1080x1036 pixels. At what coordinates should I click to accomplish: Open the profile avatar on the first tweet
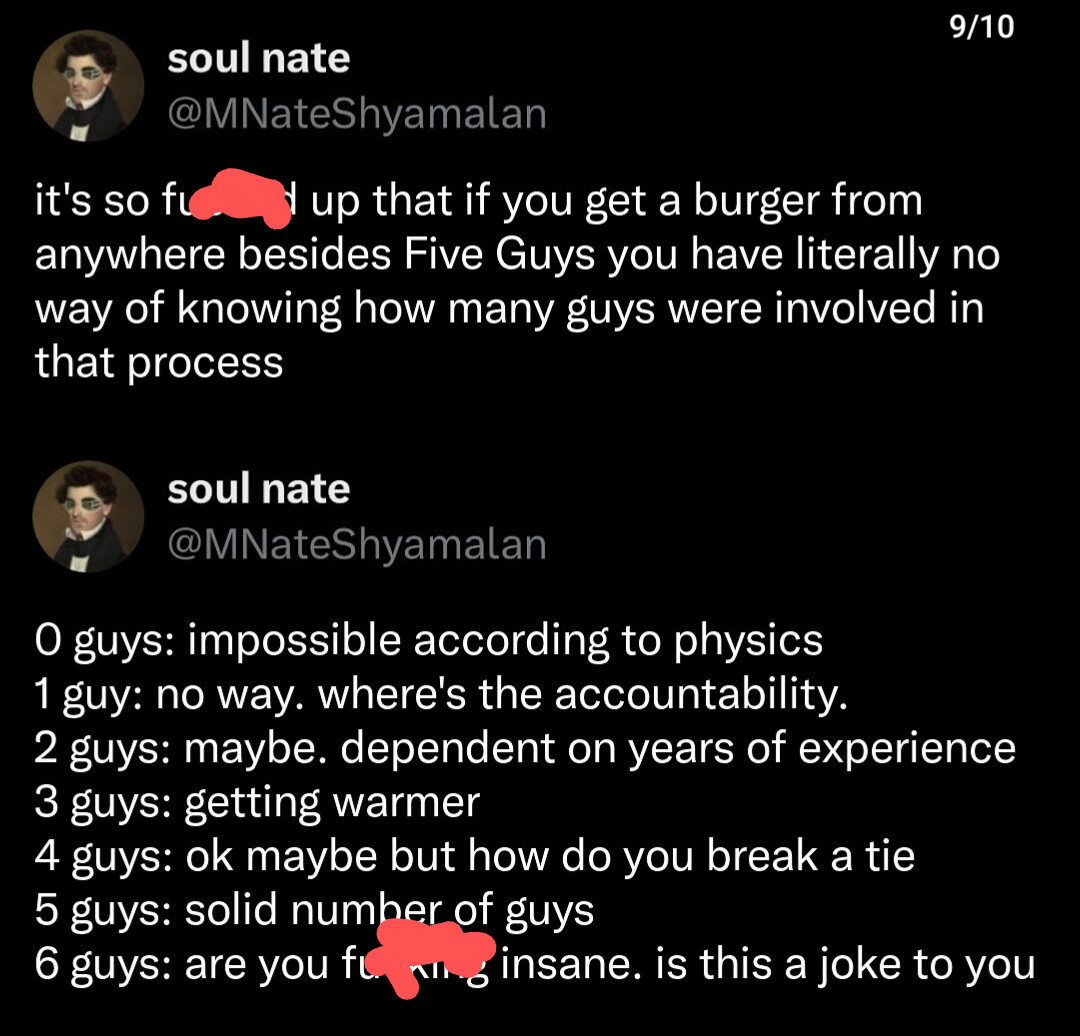click(88, 86)
